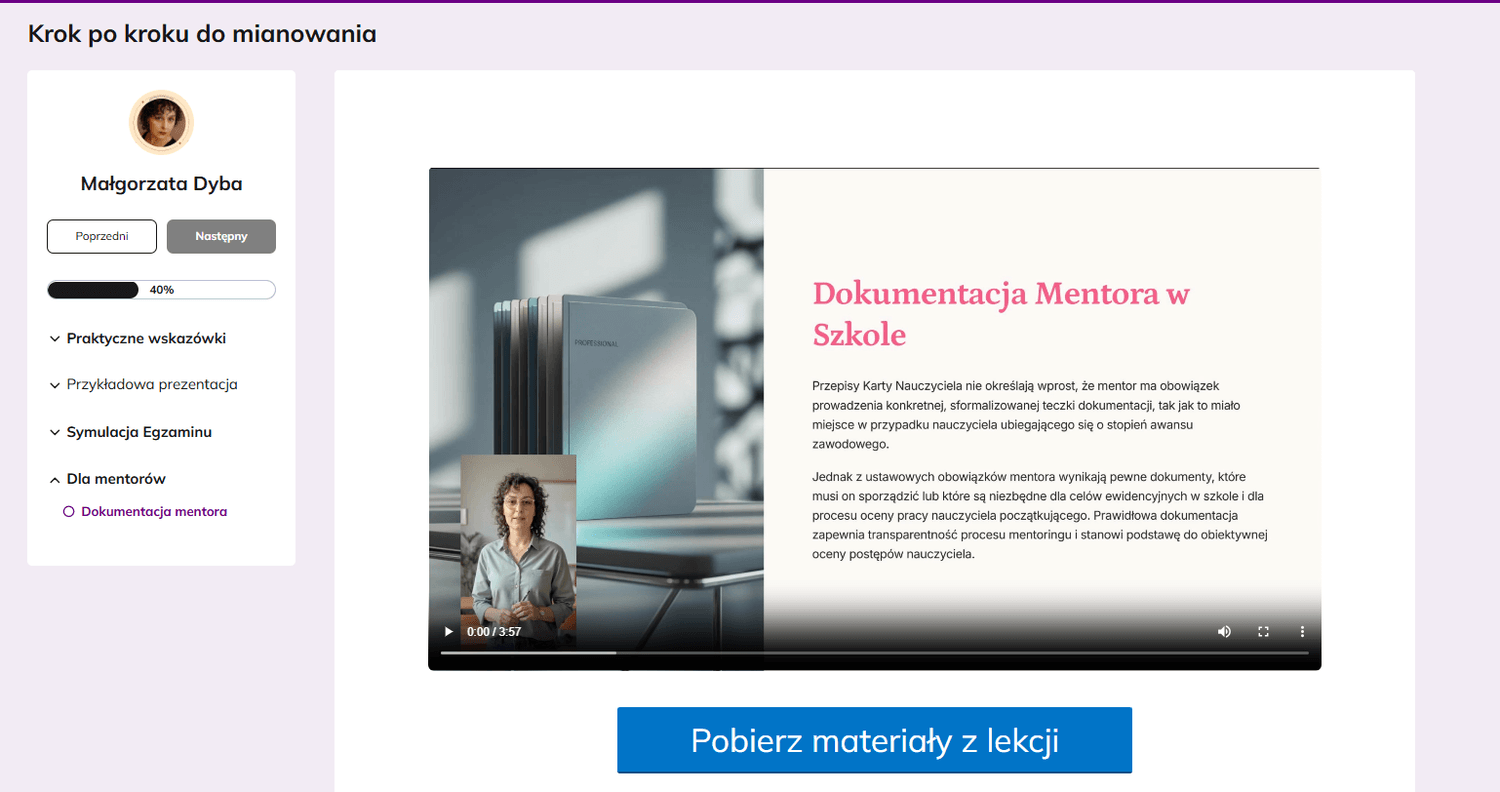1500x792 pixels.
Task: Select the circle next to Dokumentacja mentora
Action: coord(69,512)
